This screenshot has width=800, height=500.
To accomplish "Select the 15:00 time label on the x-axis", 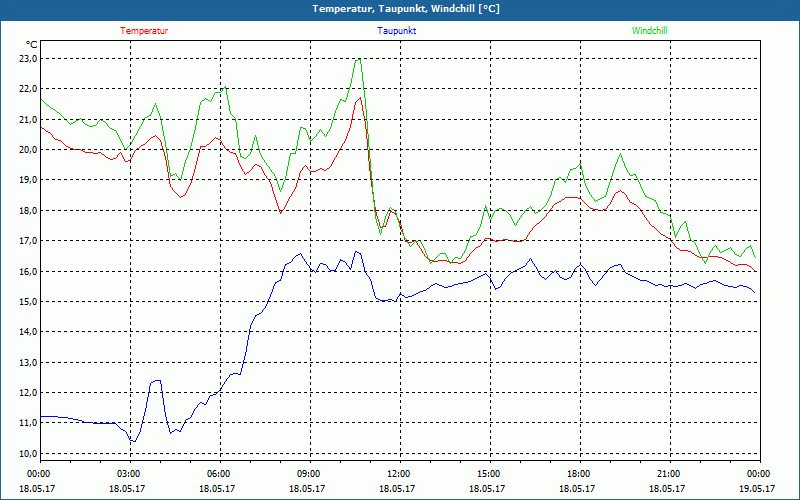I will click(x=488, y=474).
